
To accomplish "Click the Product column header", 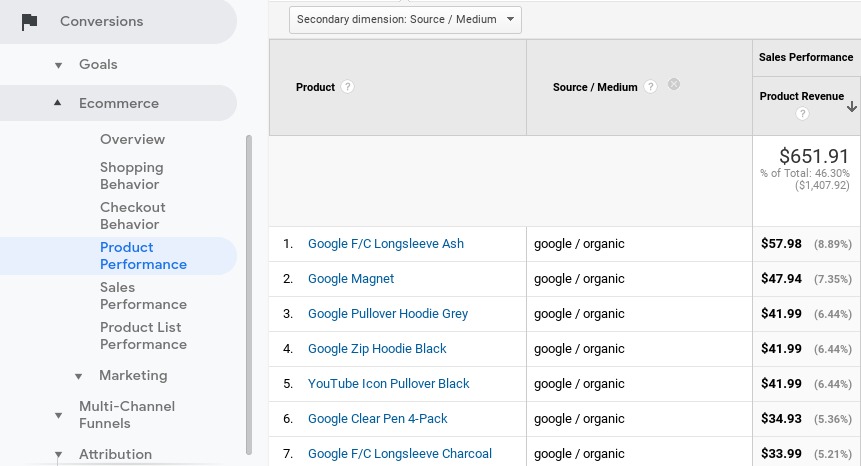I will 315,87.
